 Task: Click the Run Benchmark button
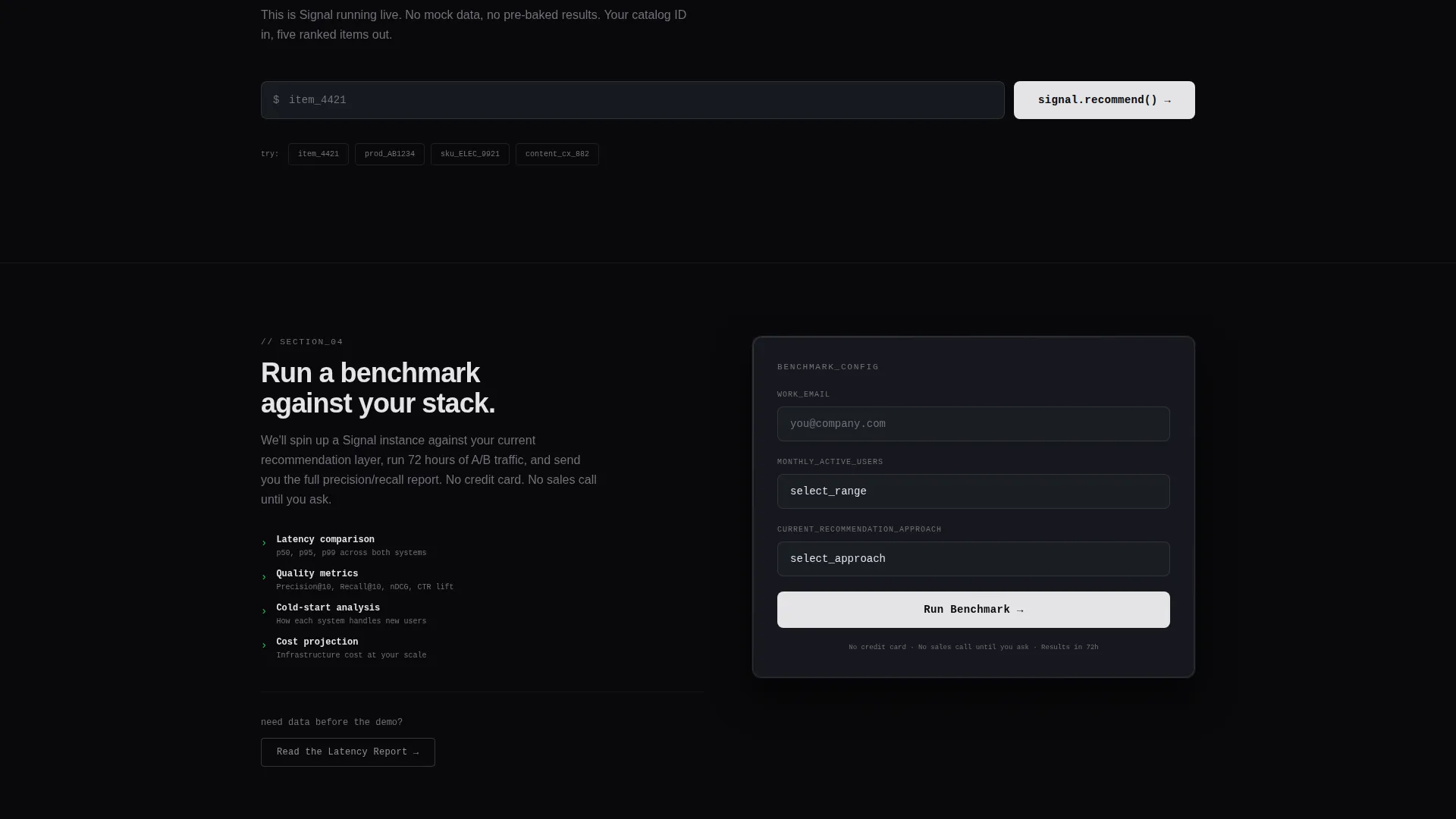point(974,610)
